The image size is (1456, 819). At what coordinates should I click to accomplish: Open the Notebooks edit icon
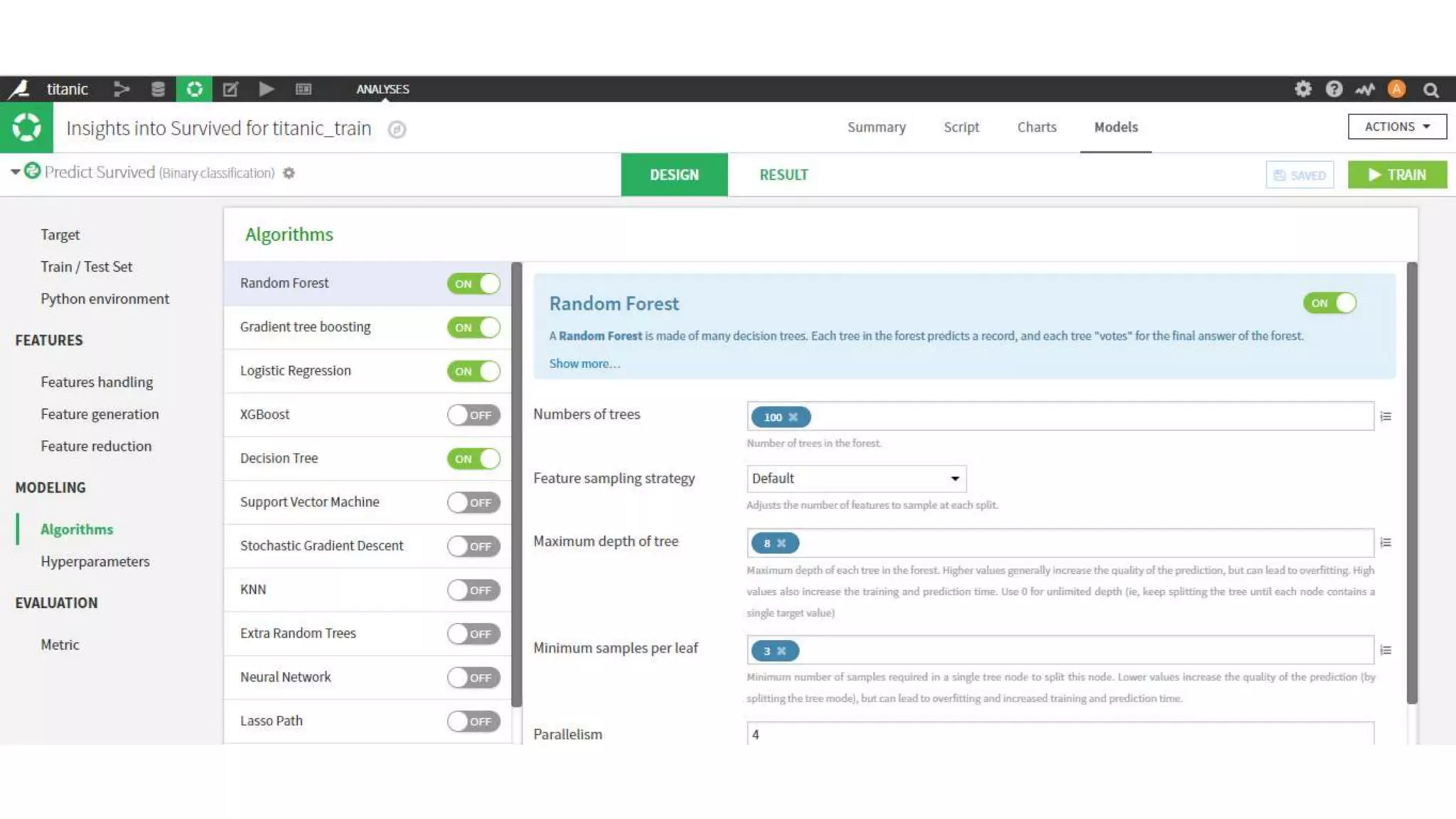pyautogui.click(x=230, y=89)
